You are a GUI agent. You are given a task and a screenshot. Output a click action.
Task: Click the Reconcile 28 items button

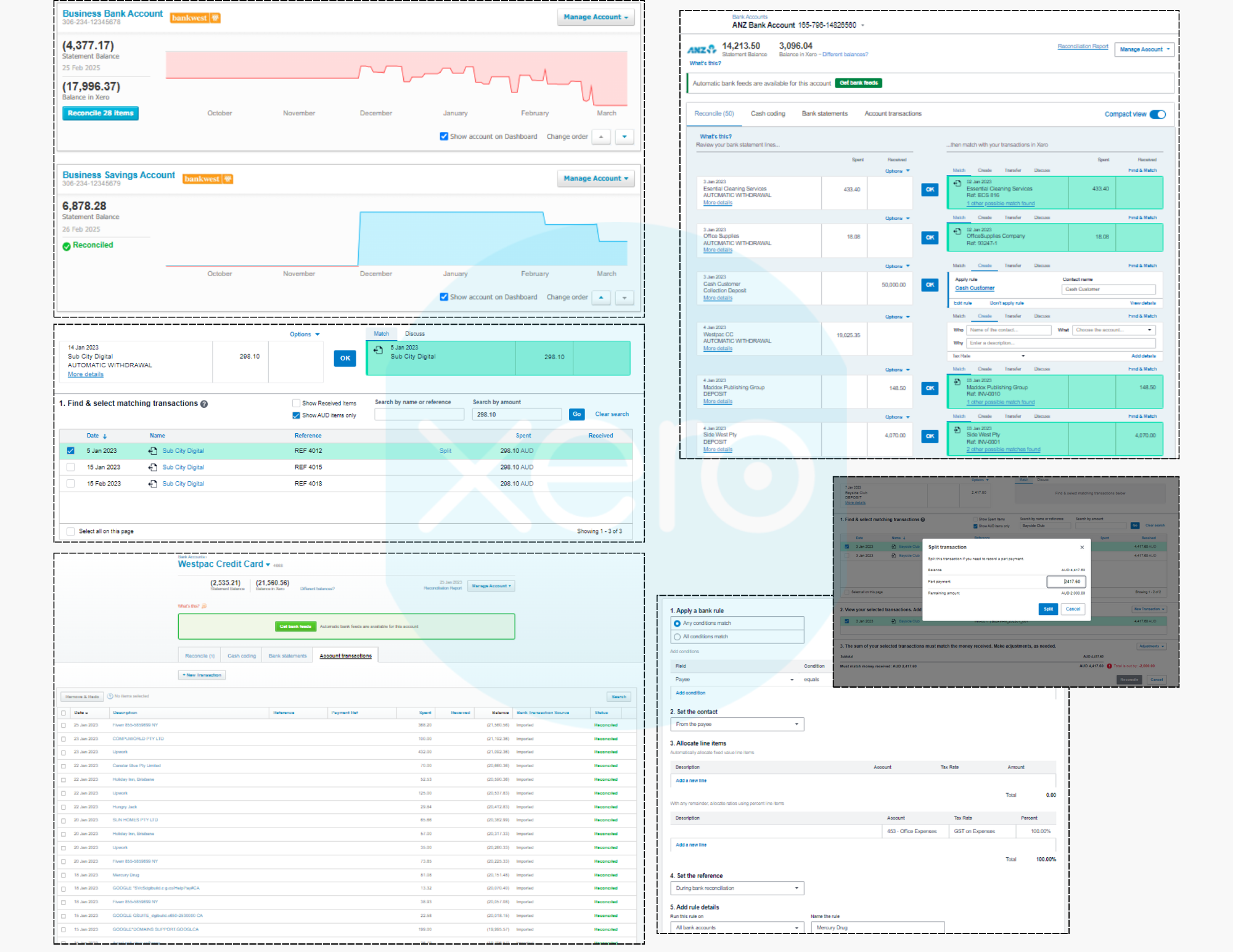tap(100, 113)
